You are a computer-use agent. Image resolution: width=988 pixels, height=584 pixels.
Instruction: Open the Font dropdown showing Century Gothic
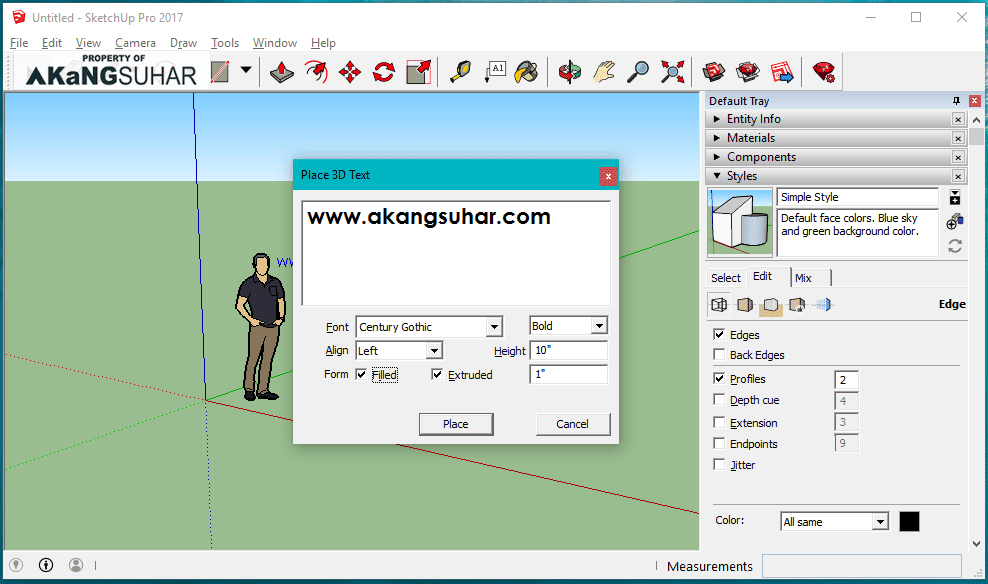429,327
